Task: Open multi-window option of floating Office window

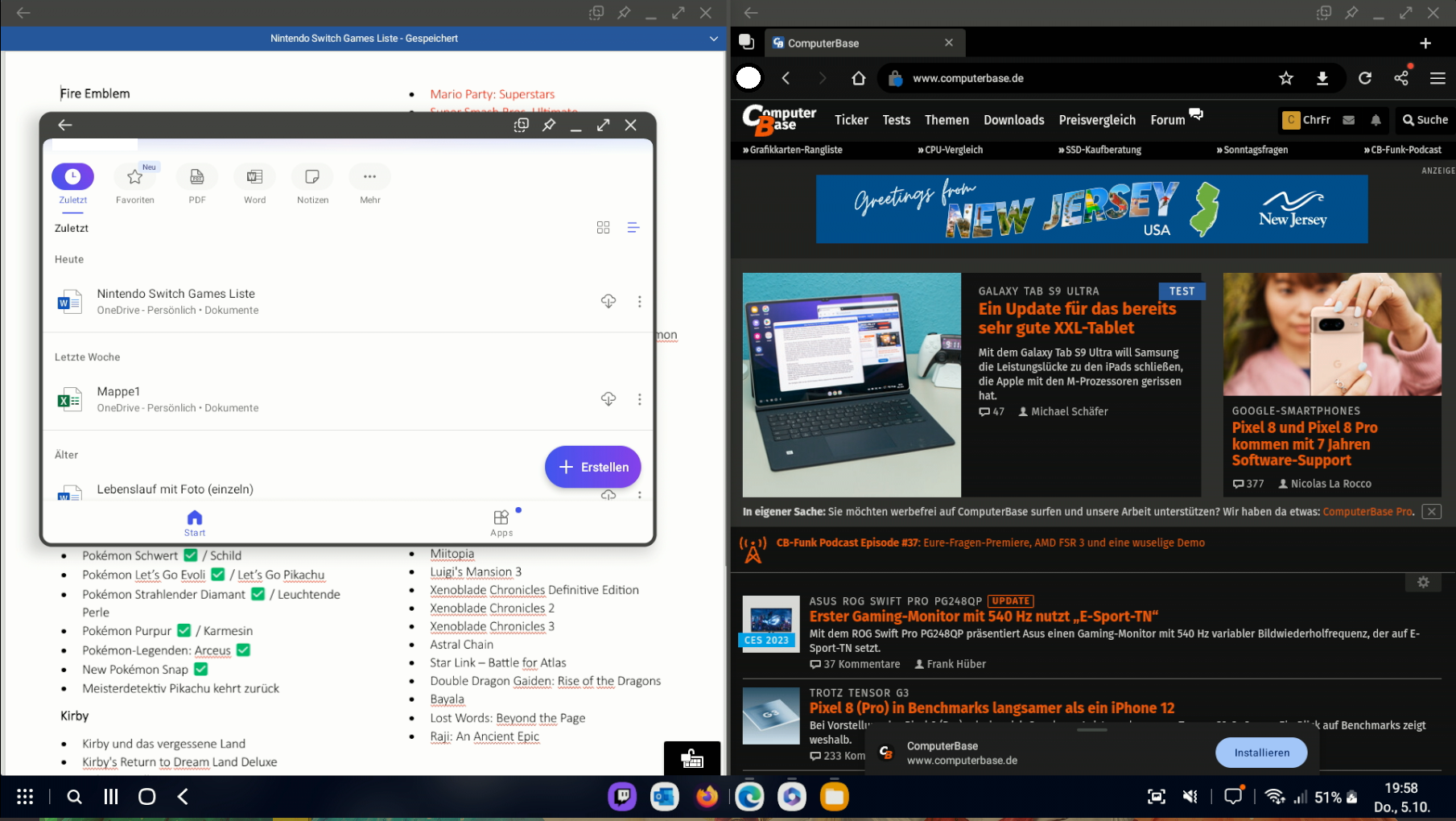Action: (x=522, y=125)
